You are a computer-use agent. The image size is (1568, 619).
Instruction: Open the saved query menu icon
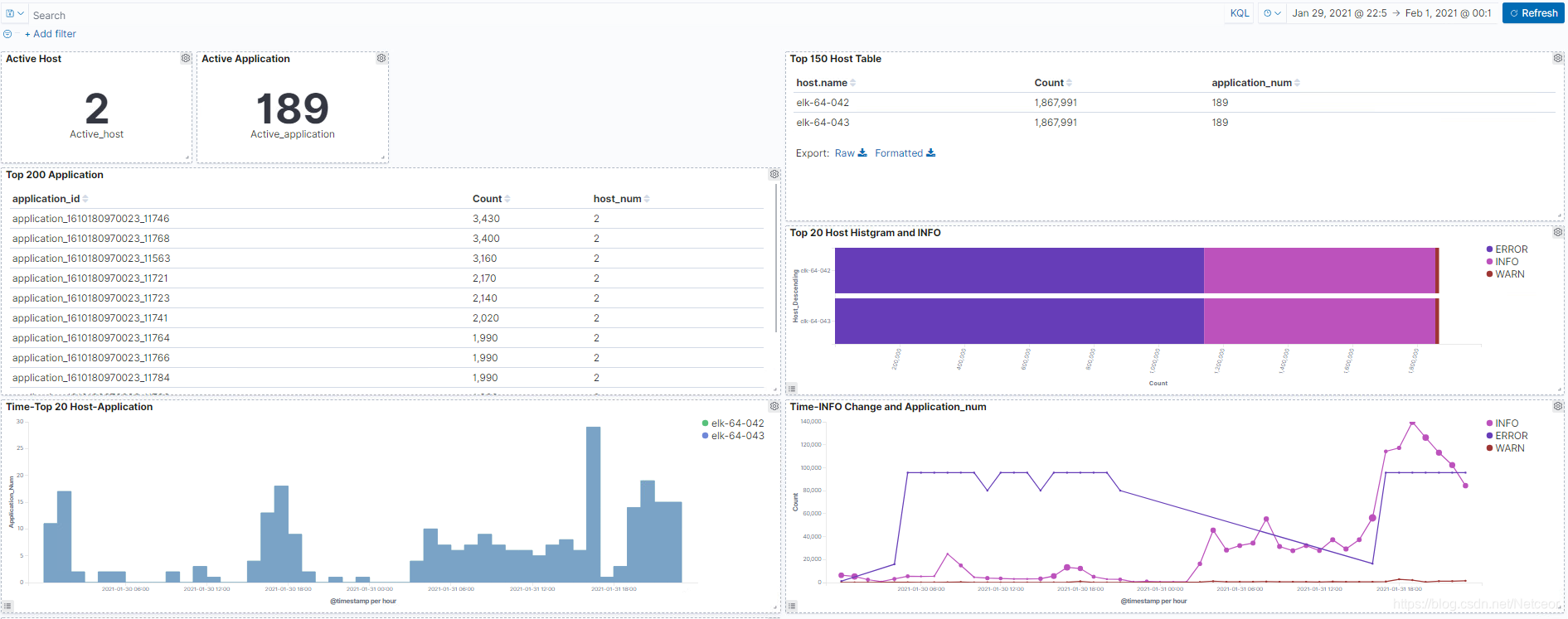(15, 14)
